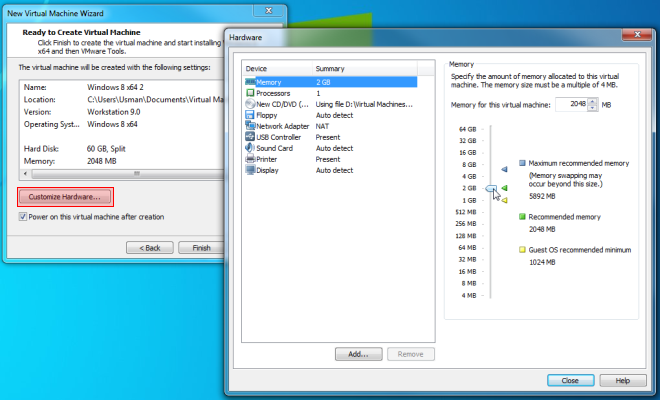Select the 'Auto detect' summary for Floppy
This screenshot has width=660, height=400.
335,115
